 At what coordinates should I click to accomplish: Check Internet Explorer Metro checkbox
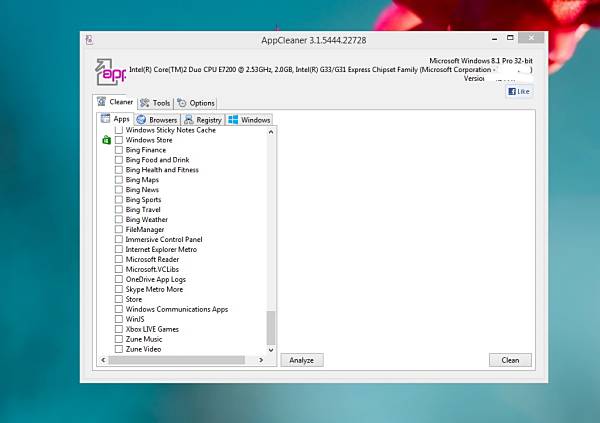coord(119,249)
